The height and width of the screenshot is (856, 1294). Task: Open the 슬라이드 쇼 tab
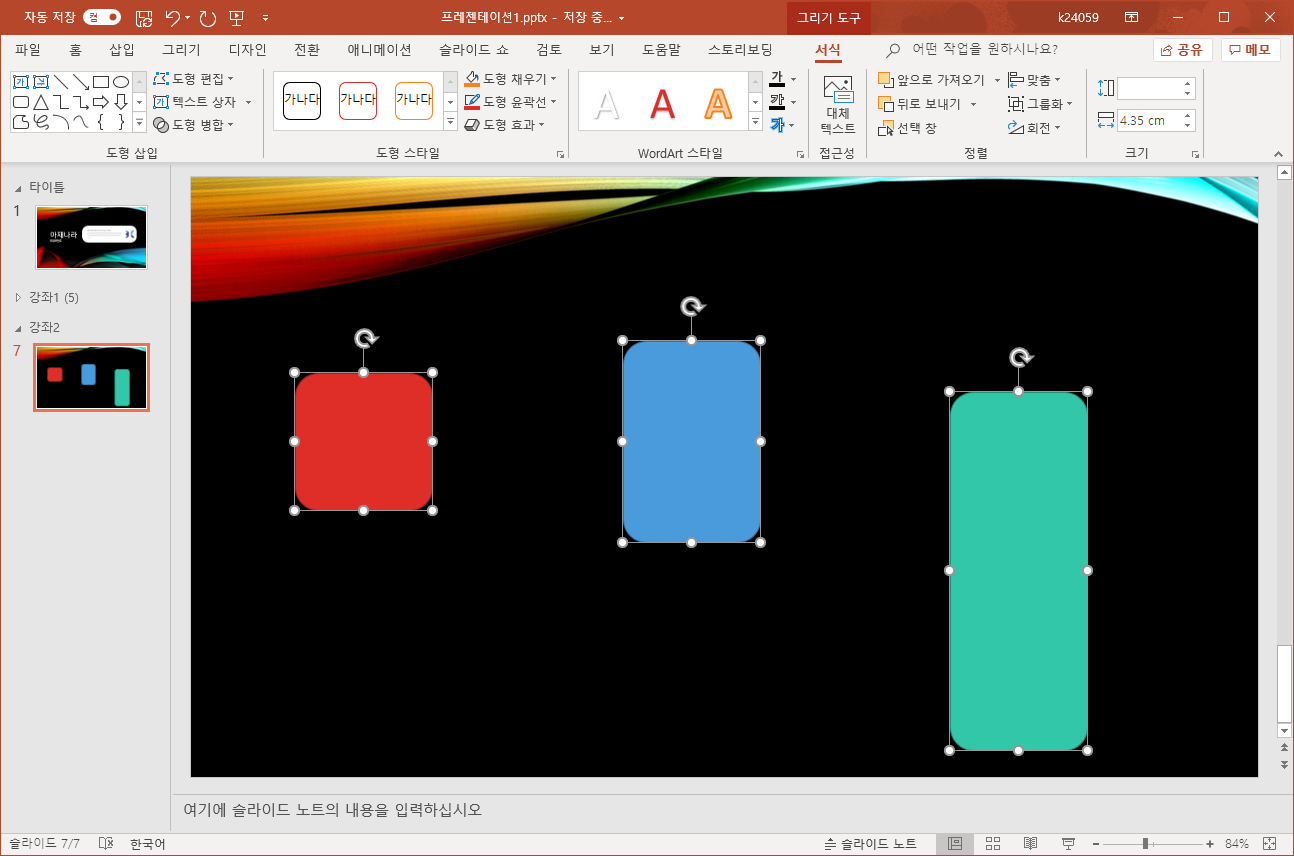[473, 49]
